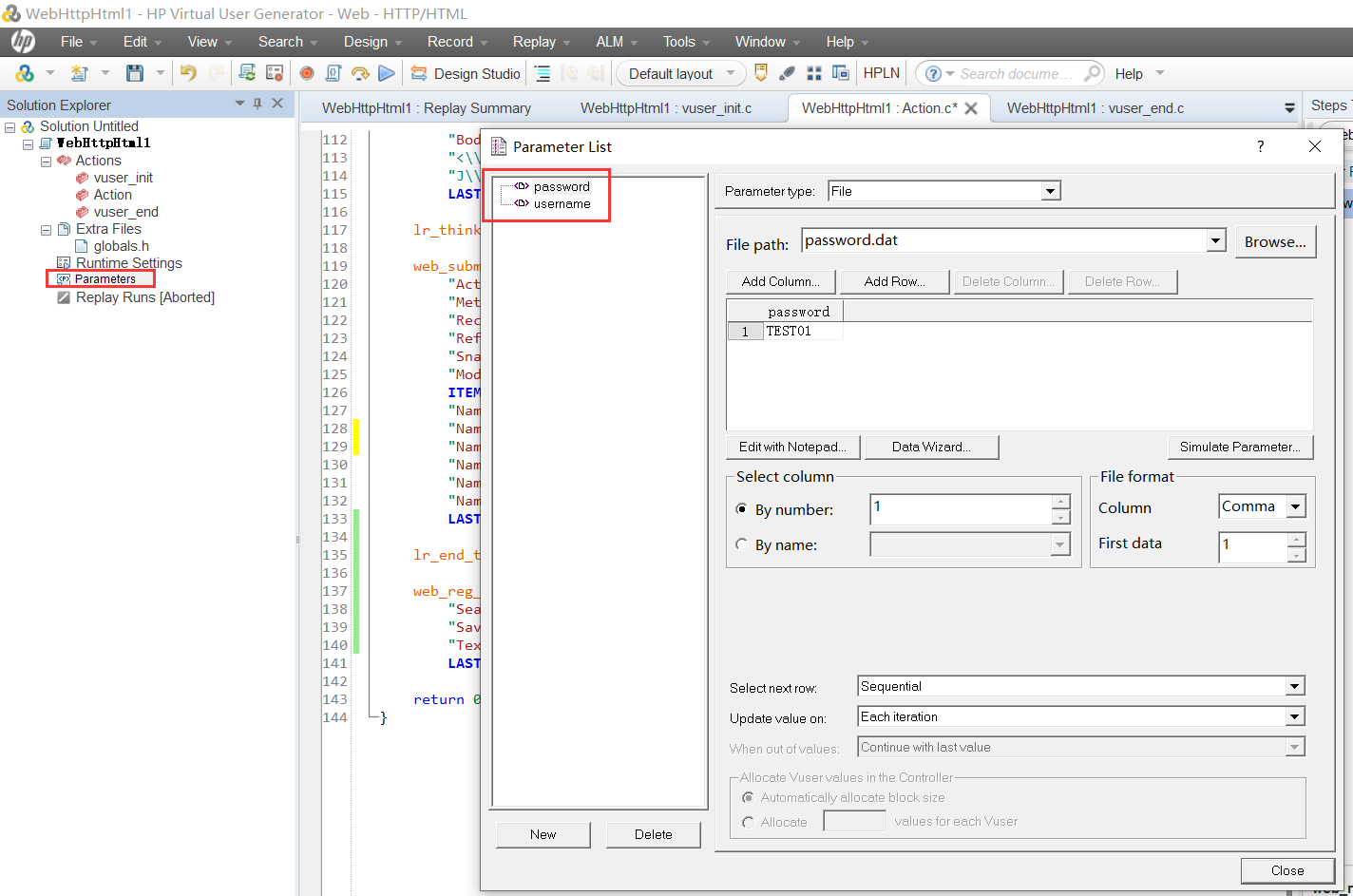Click the run step by step icon

[360, 73]
